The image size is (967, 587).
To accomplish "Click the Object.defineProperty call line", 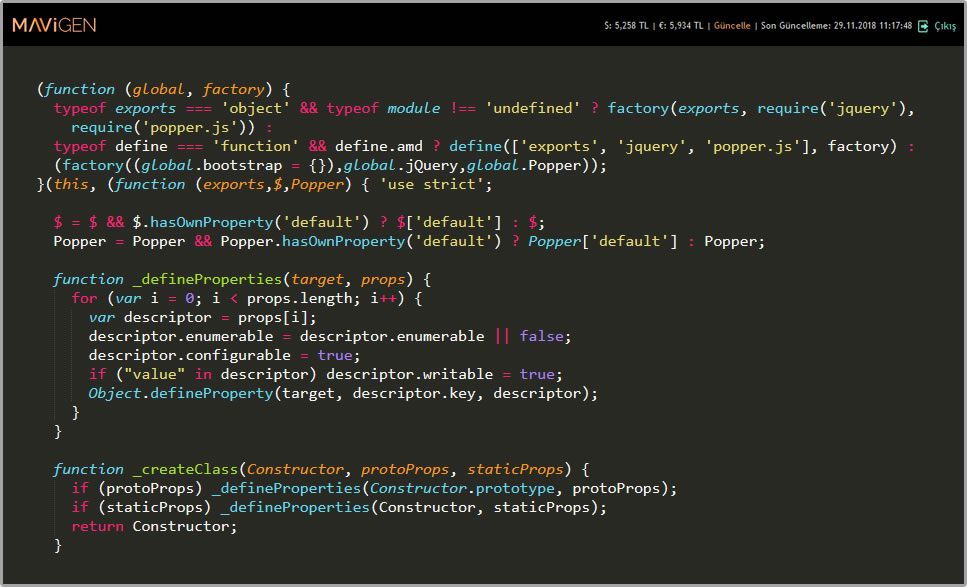I will [343, 393].
